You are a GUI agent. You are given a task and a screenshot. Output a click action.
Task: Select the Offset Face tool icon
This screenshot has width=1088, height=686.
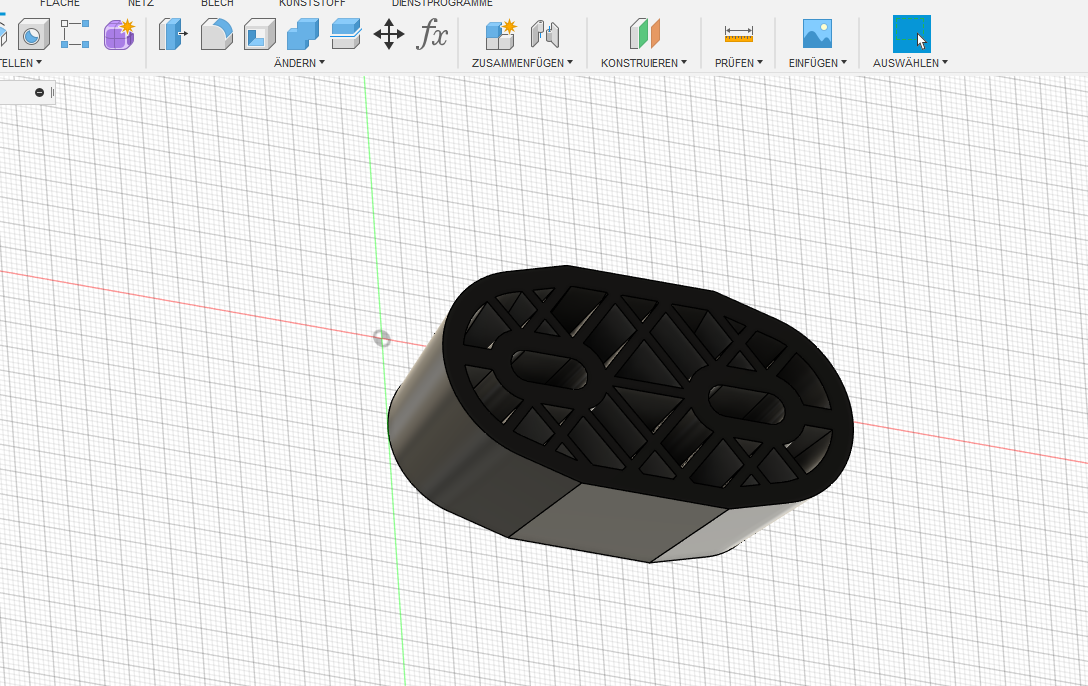coord(345,35)
